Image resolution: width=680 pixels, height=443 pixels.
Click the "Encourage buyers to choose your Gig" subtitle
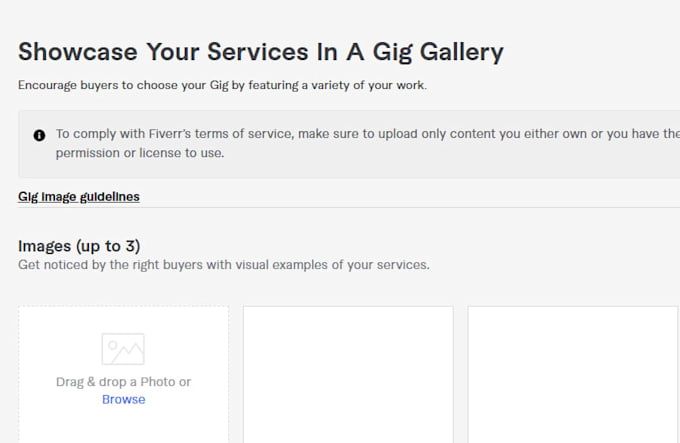[x=123, y=85]
